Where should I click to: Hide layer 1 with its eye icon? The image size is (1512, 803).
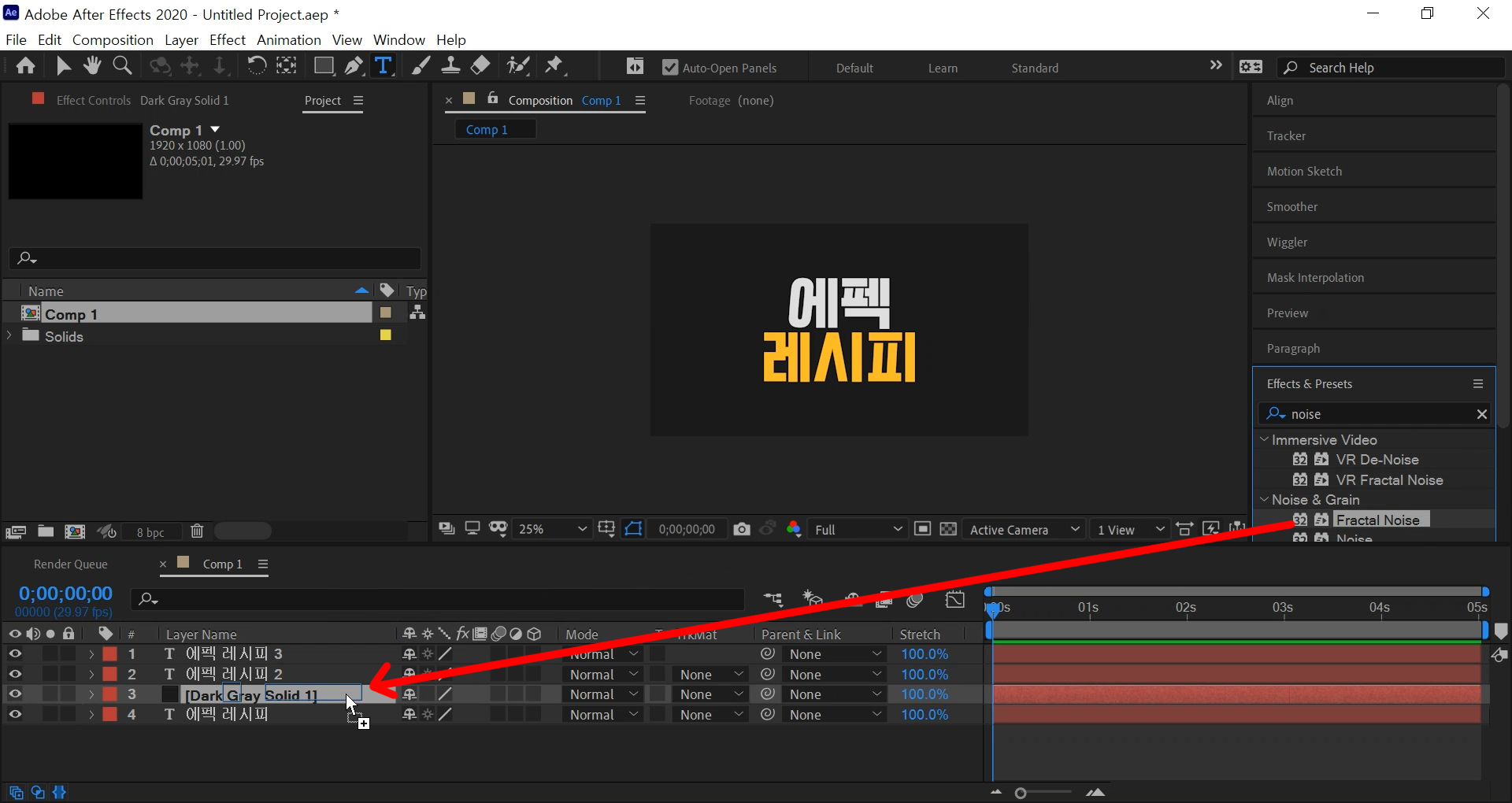pyautogui.click(x=15, y=653)
